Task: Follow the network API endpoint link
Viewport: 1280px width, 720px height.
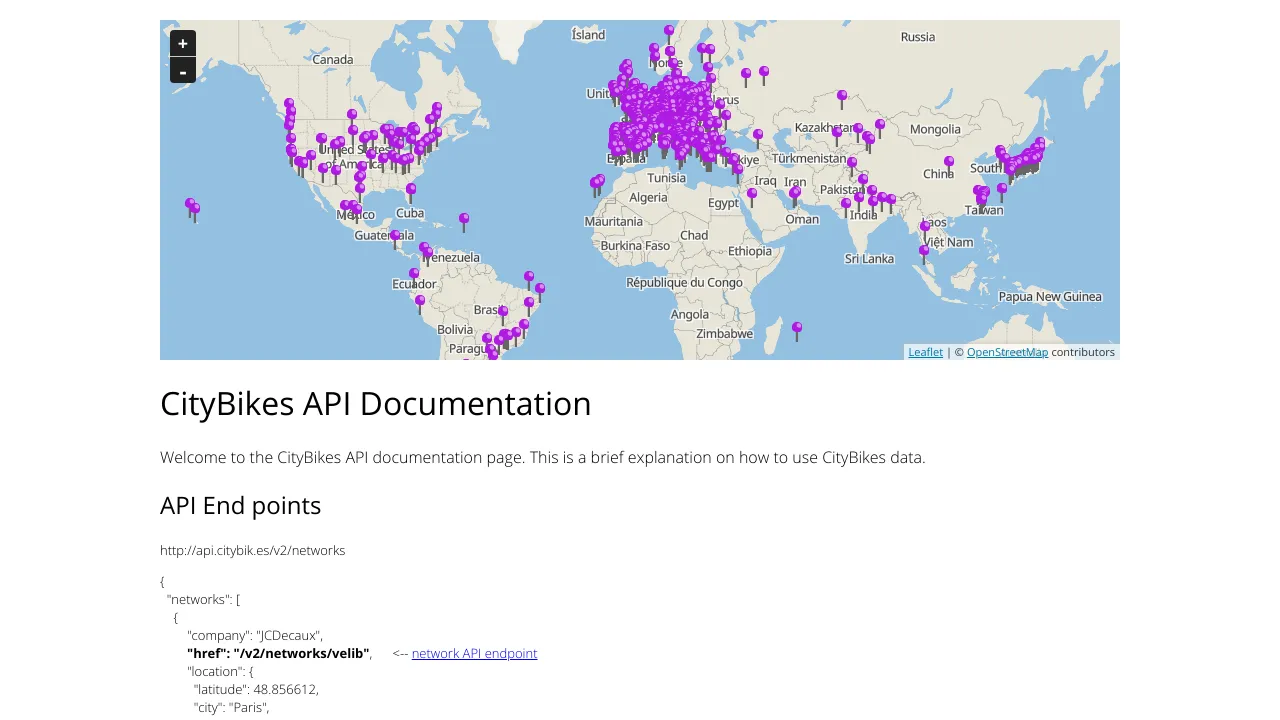Action: [x=474, y=653]
